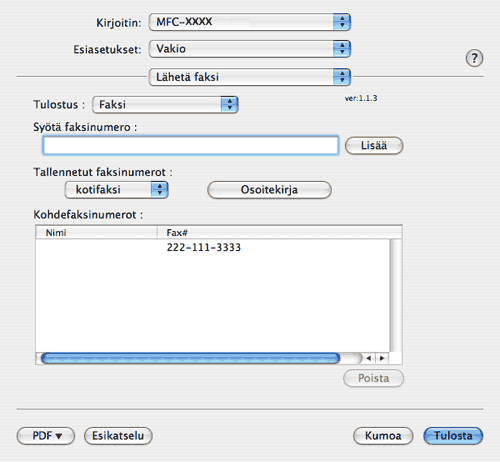
Task: Click the scroll right arrow in list
Action: tap(382, 358)
